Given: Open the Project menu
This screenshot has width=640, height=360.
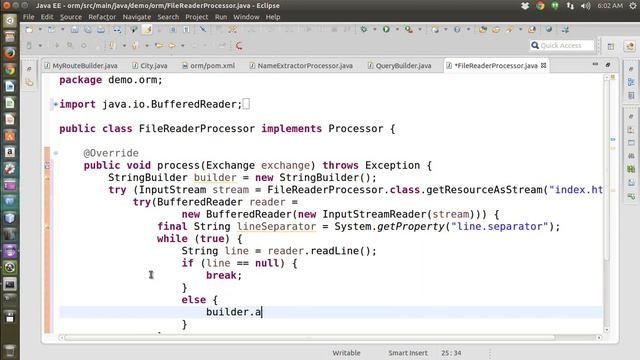Looking at the screenshot, I should pyautogui.click(x=197, y=17).
